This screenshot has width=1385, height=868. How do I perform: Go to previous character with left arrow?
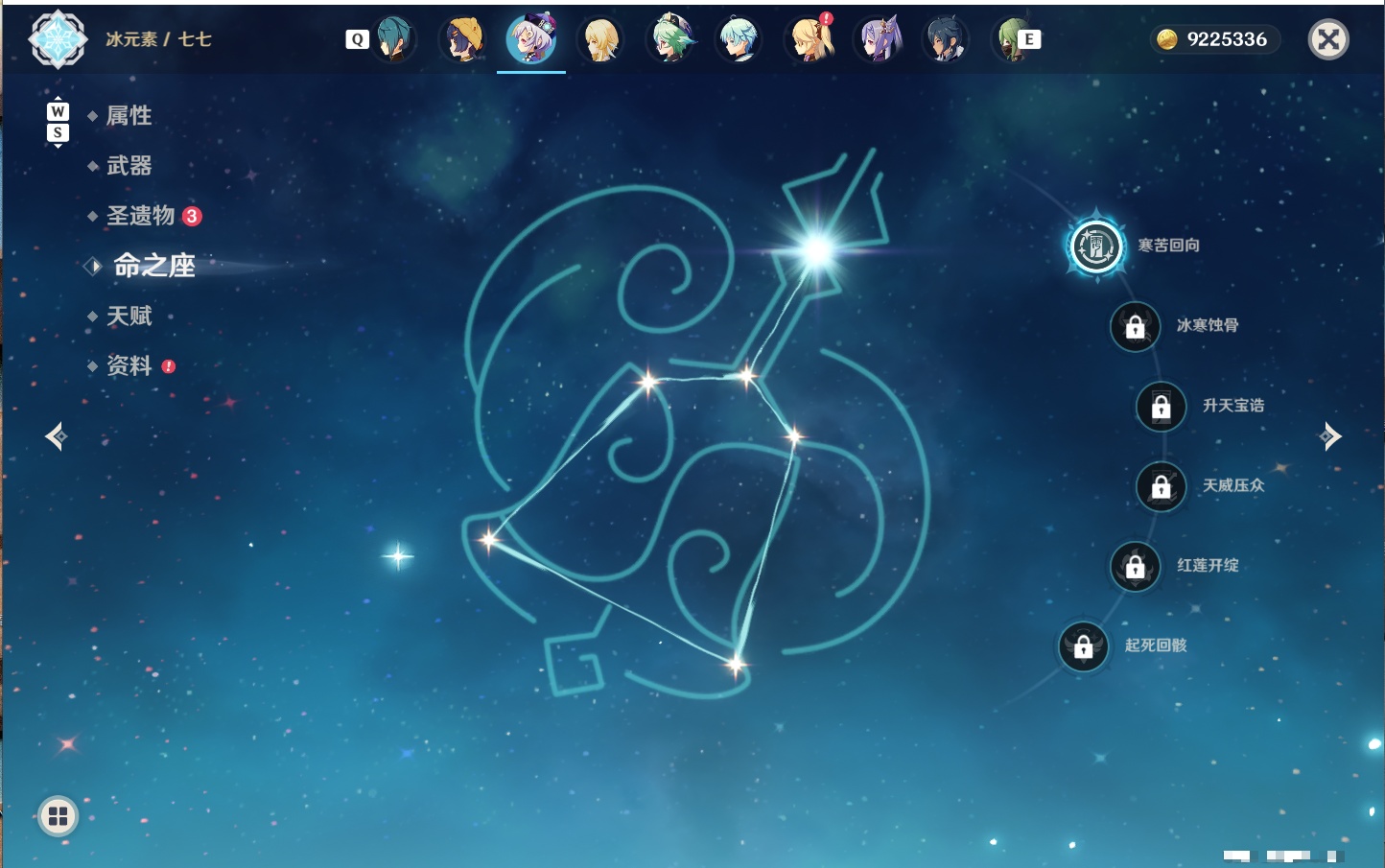(x=56, y=436)
